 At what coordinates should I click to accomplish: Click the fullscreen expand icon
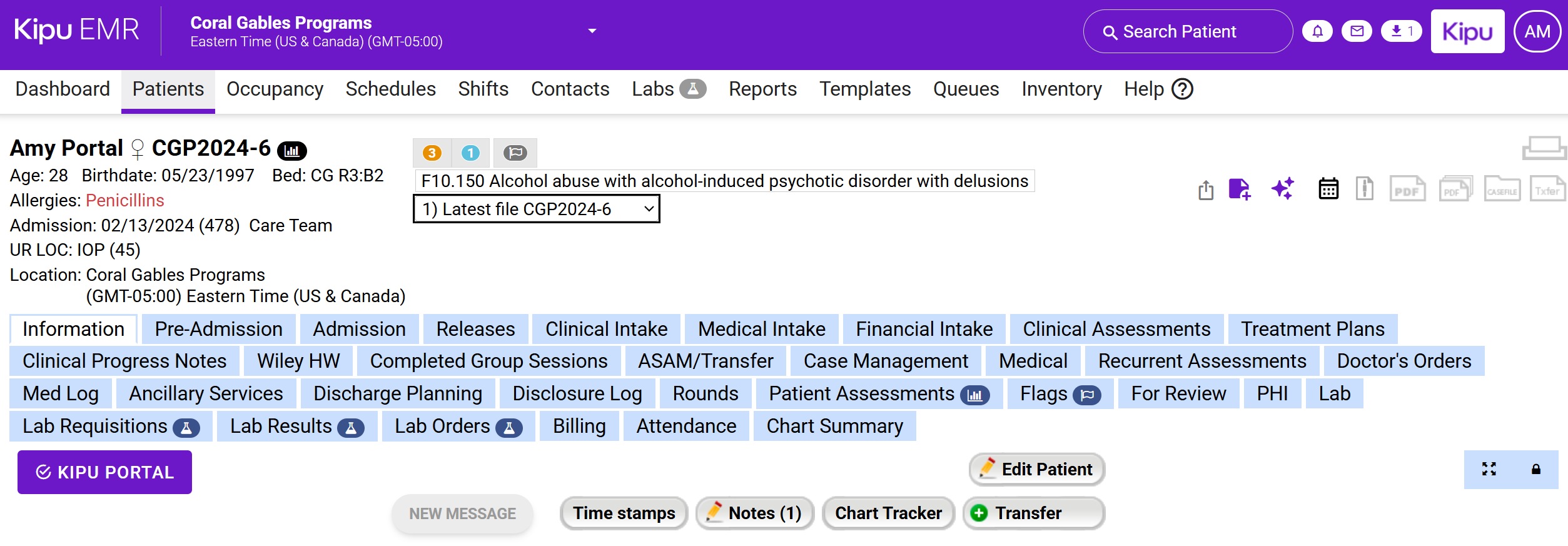1489,469
